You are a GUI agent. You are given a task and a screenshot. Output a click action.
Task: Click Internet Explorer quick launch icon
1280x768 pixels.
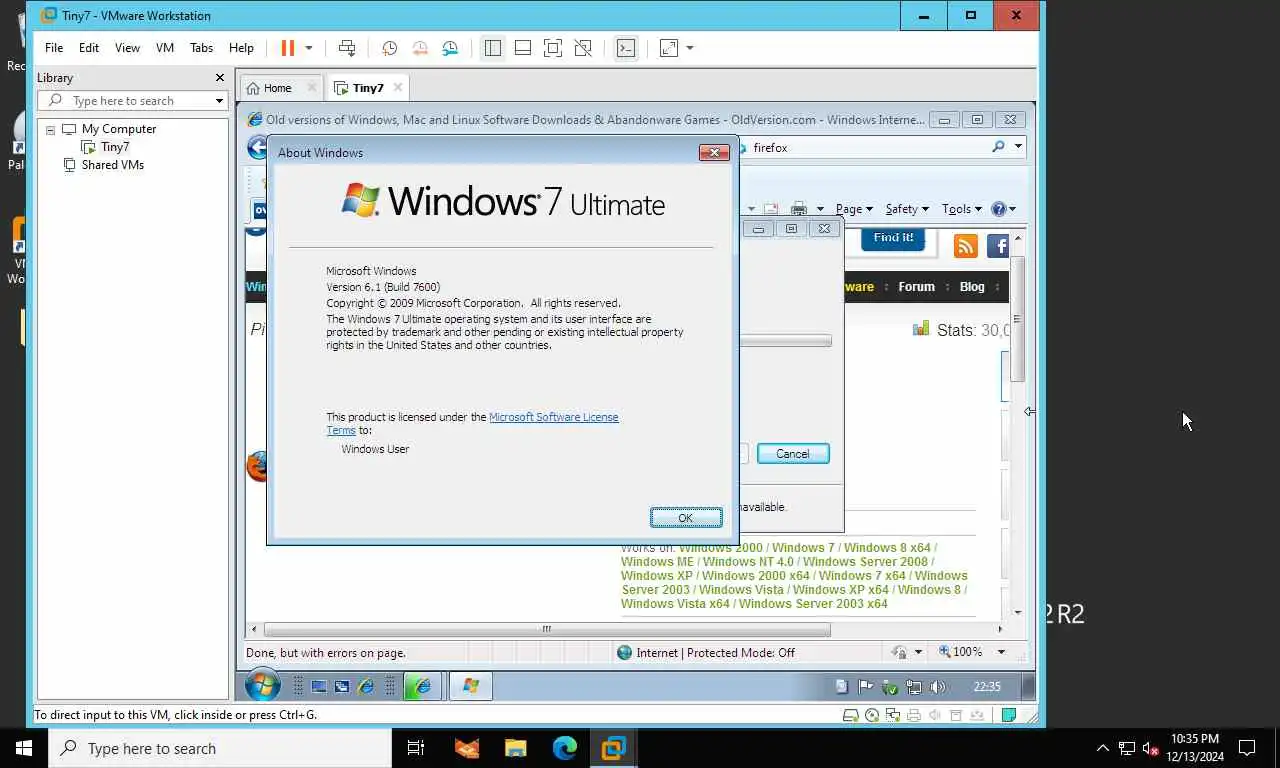pos(366,686)
